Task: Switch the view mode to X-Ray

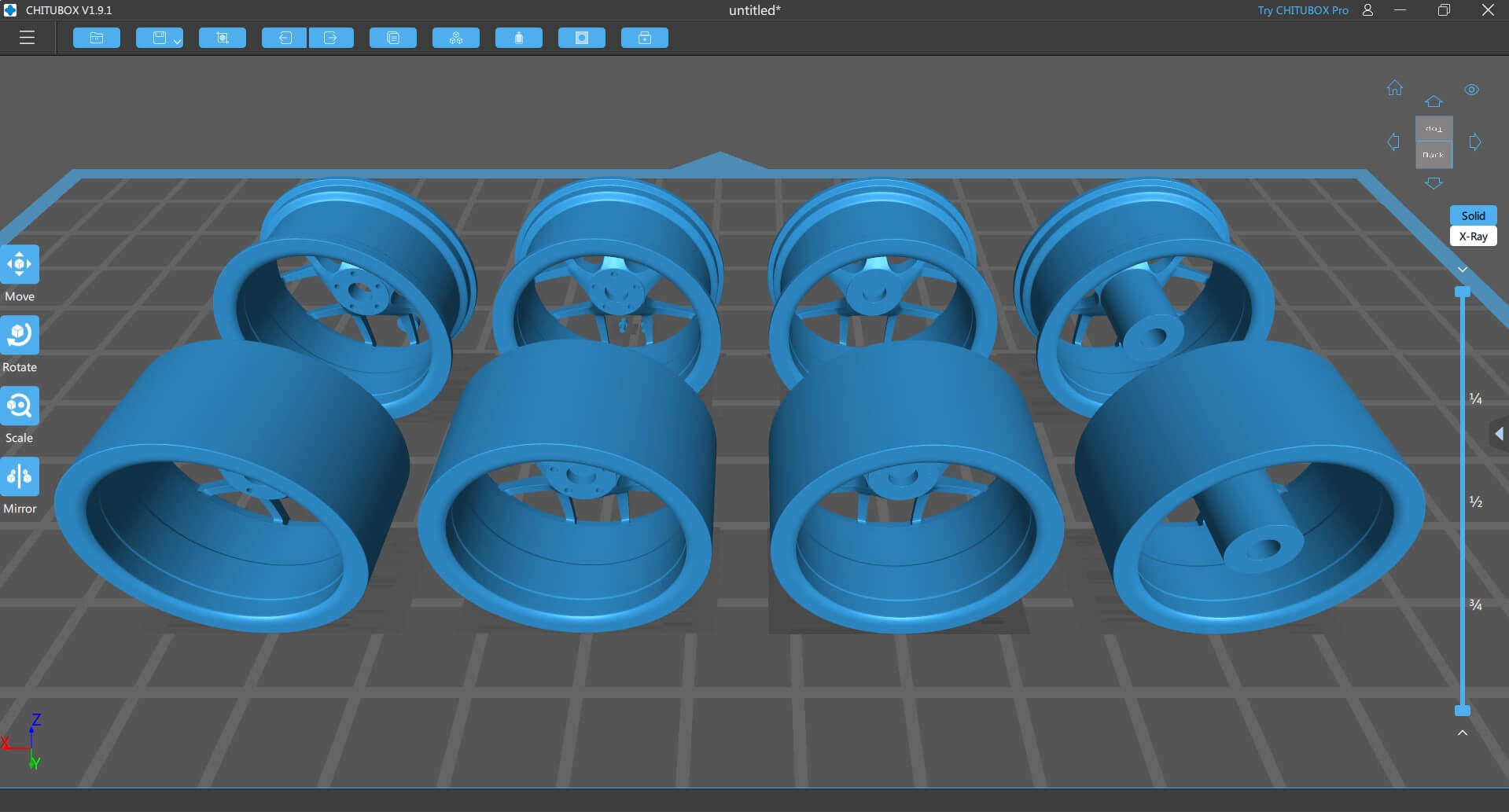Action: coord(1473,237)
